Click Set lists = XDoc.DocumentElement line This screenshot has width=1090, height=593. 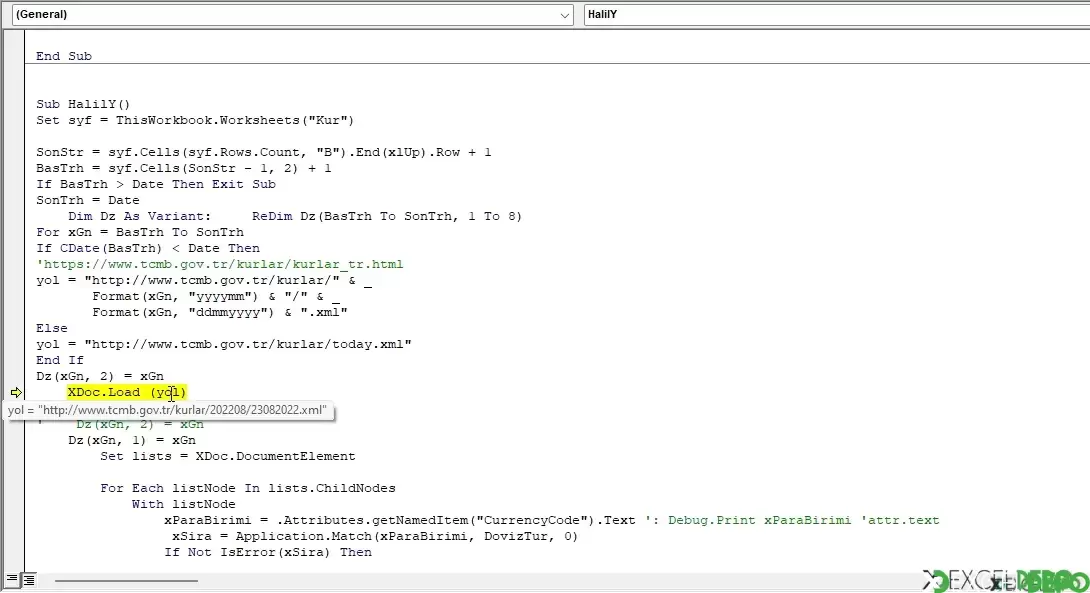tap(227, 456)
